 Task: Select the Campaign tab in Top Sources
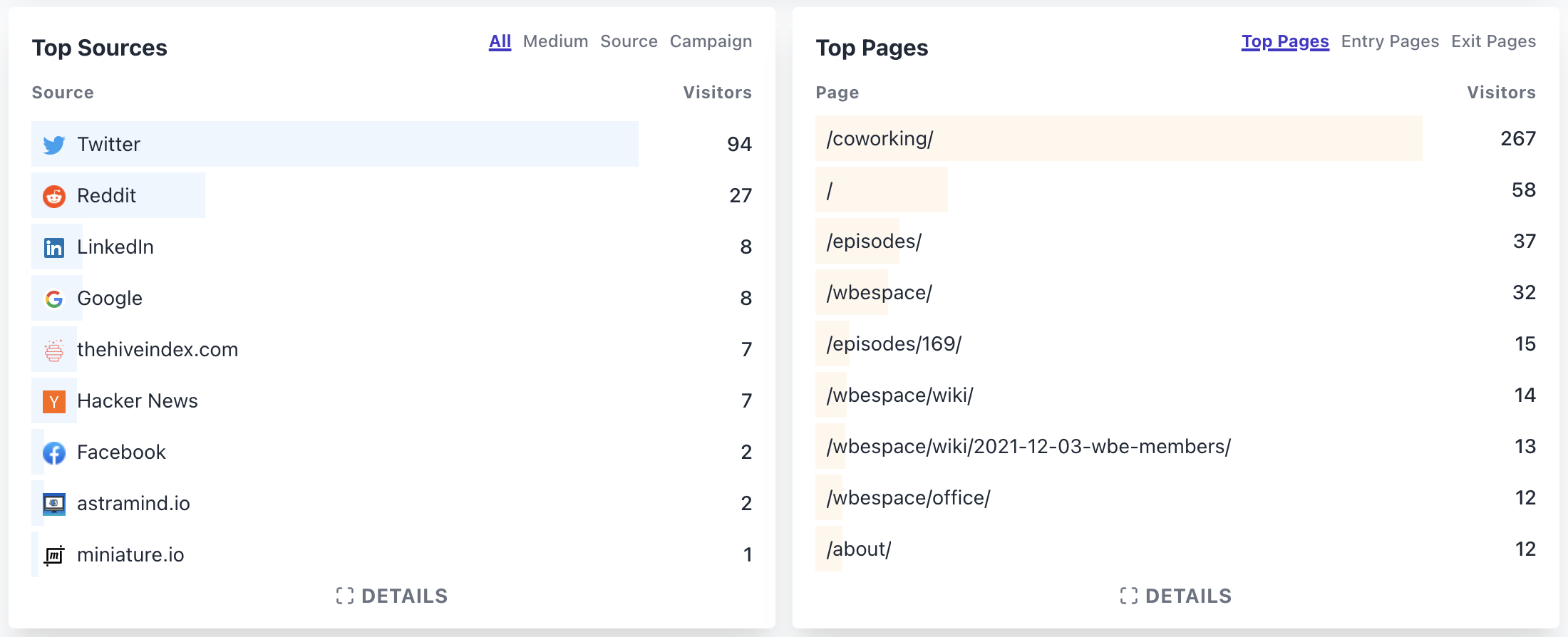711,41
